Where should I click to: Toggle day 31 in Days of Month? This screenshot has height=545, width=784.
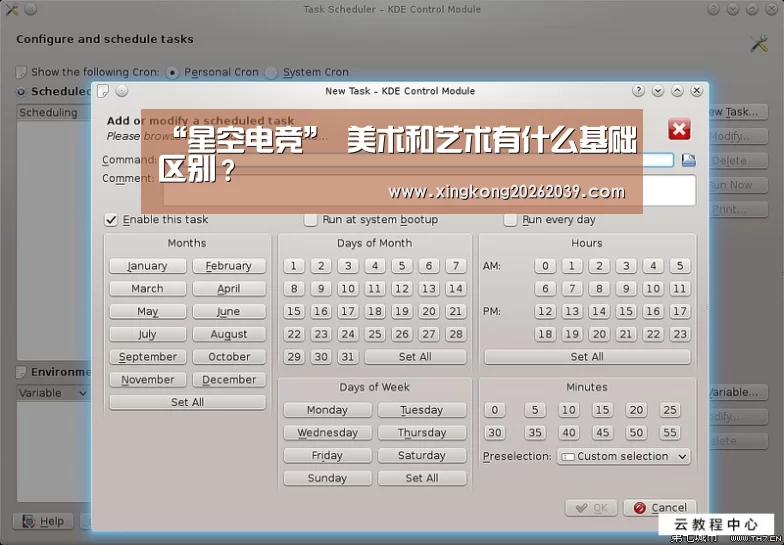click(348, 357)
